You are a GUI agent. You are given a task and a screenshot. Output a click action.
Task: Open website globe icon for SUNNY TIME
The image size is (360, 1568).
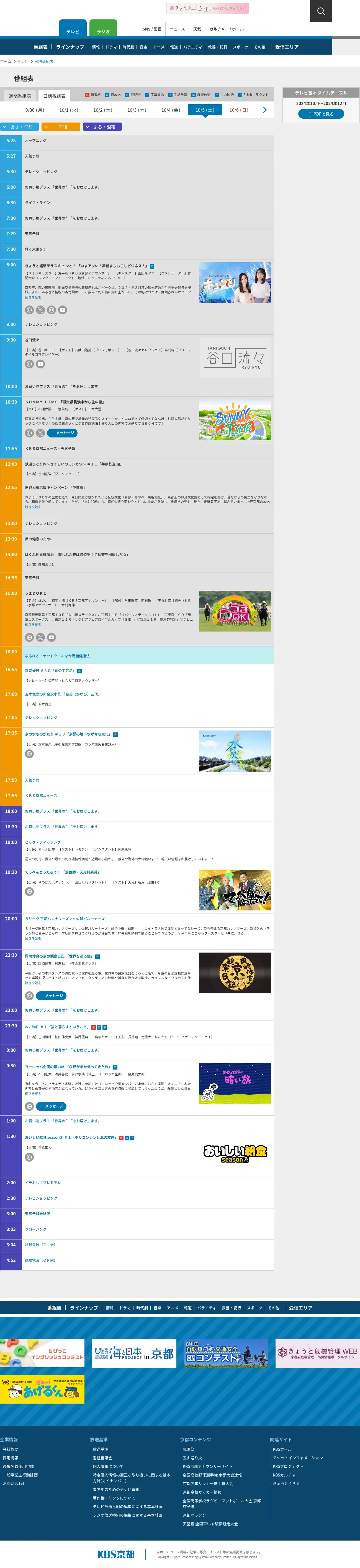29,433
